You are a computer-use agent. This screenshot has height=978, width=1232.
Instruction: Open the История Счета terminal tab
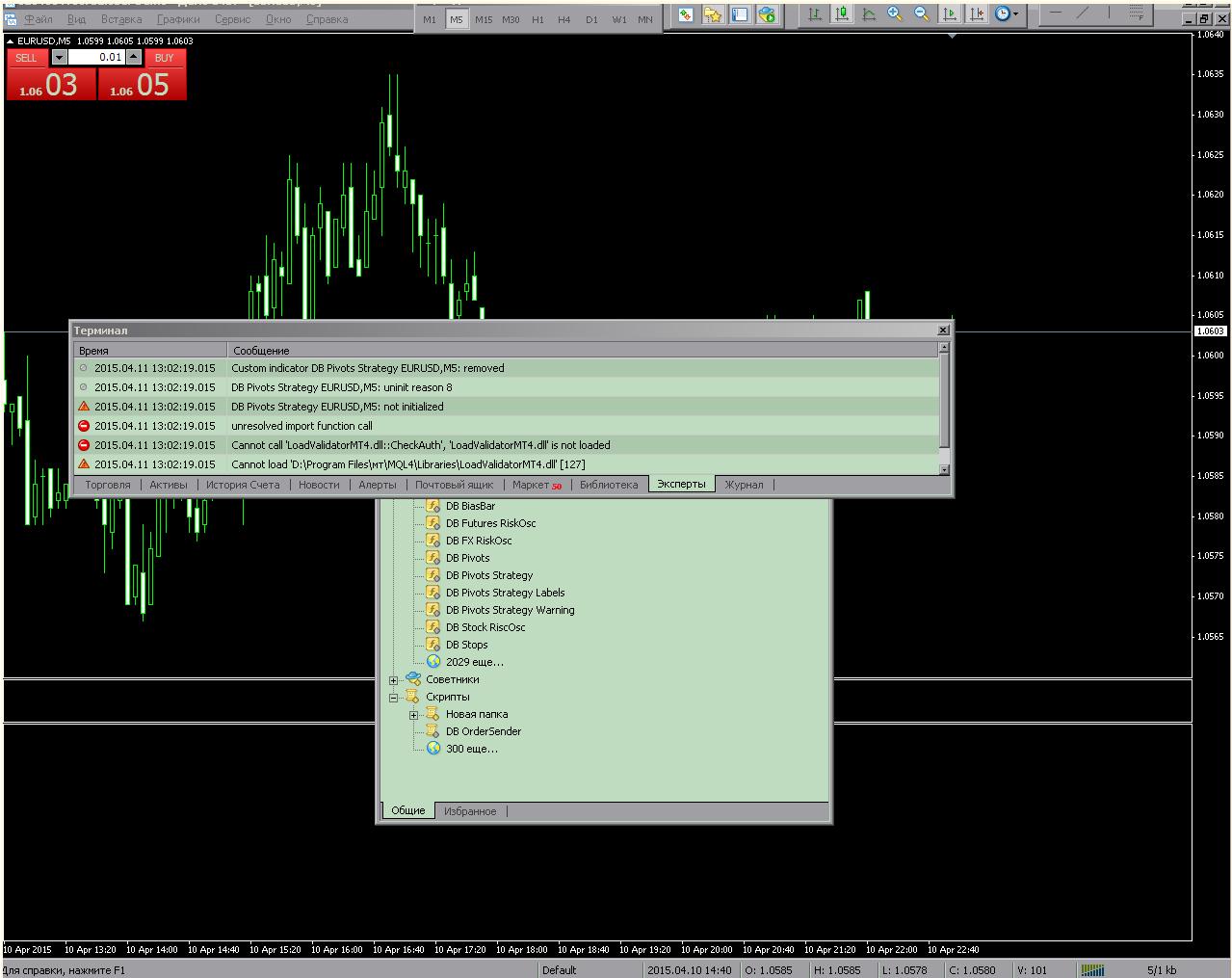tap(243, 485)
